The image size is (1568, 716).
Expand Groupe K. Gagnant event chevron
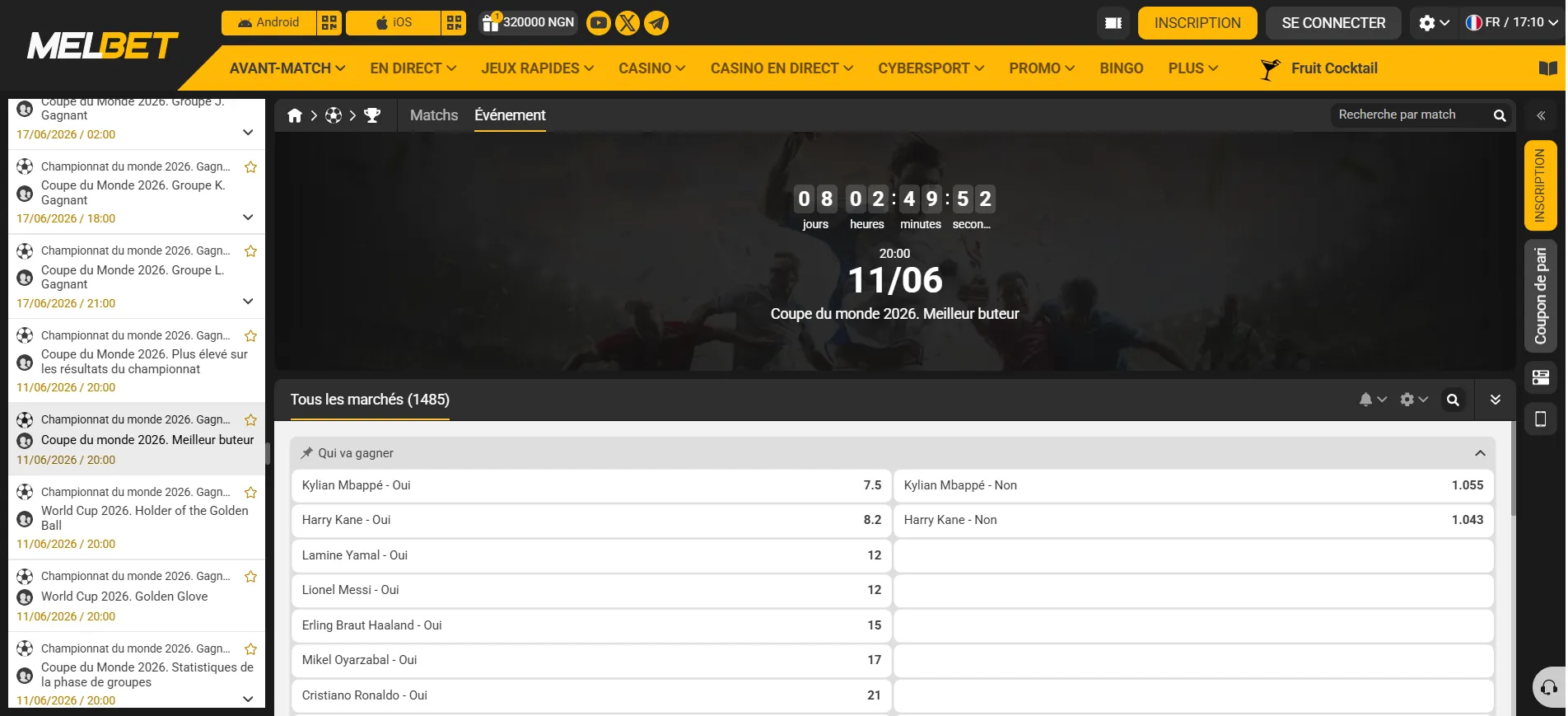click(248, 218)
